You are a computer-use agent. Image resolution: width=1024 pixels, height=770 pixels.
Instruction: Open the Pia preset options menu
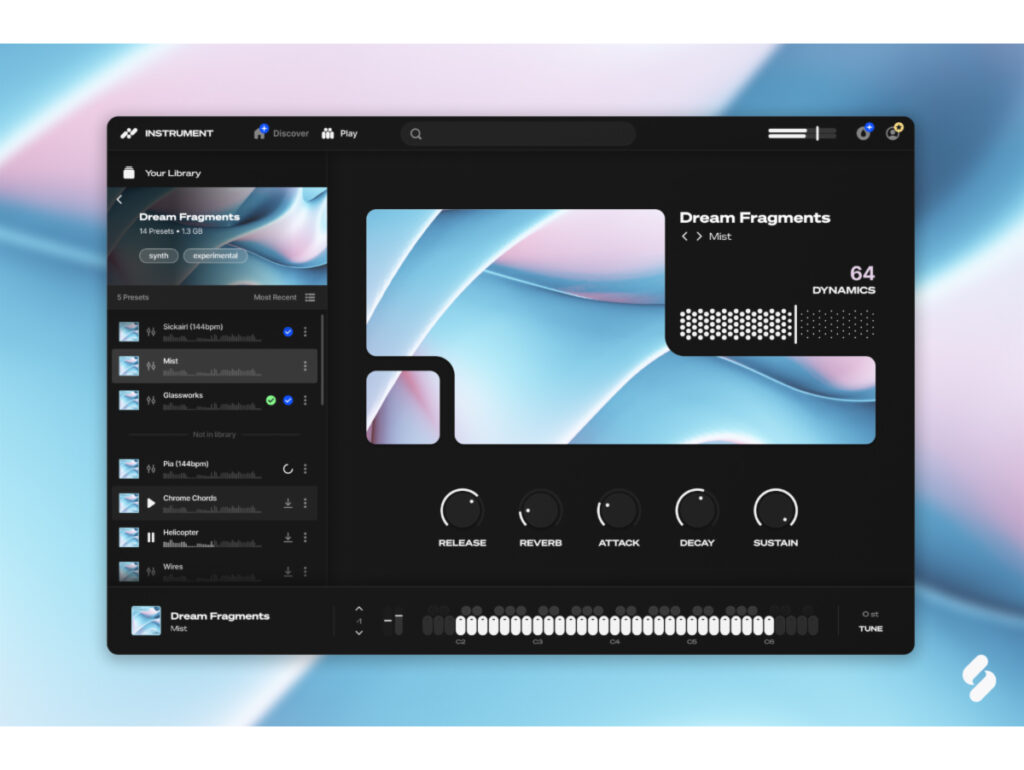pos(305,469)
